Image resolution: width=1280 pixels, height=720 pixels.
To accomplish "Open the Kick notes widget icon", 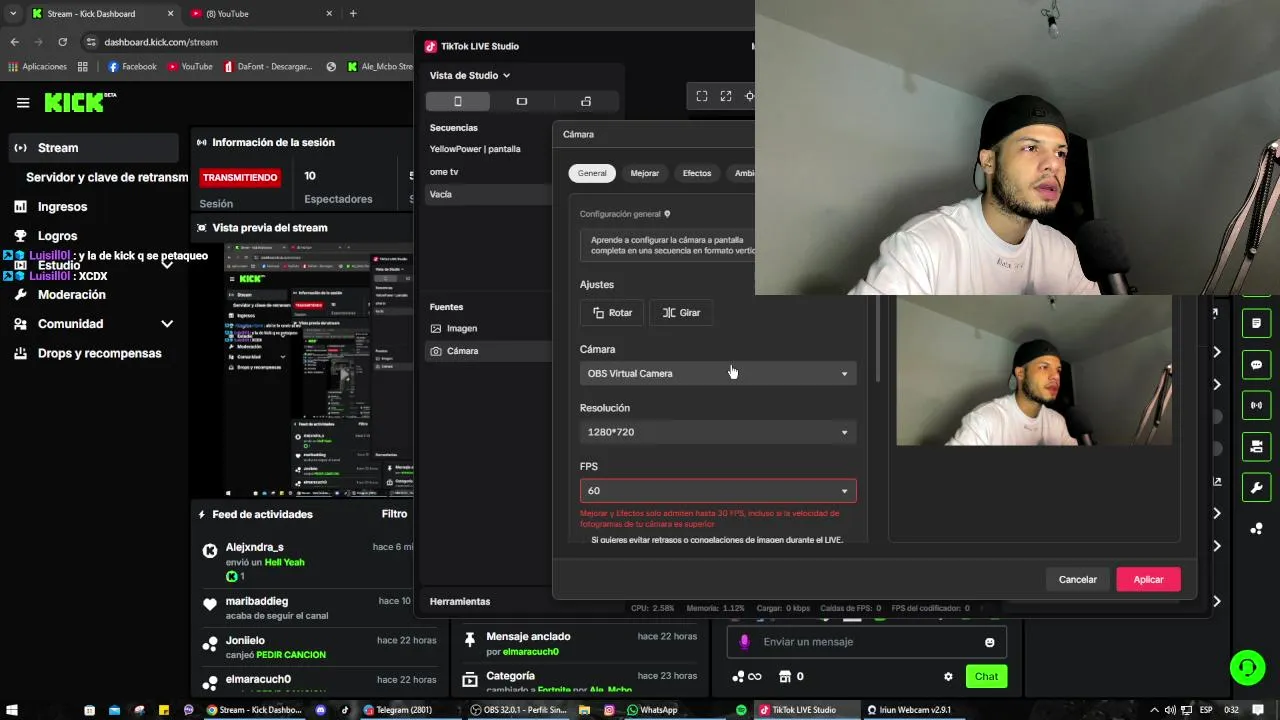I will 1257,324.
